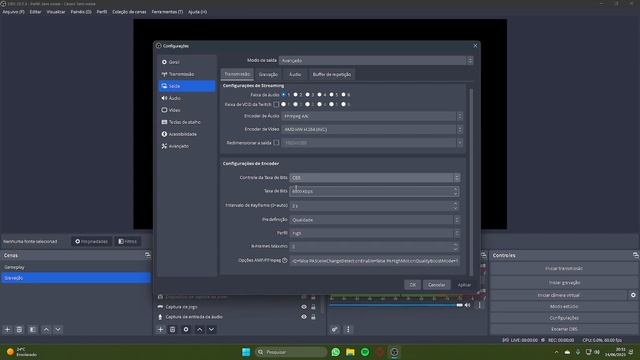Image resolution: width=640 pixels, height=360 pixels.
Task: Remove the selected scene with trash icon
Action: [x=19, y=329]
